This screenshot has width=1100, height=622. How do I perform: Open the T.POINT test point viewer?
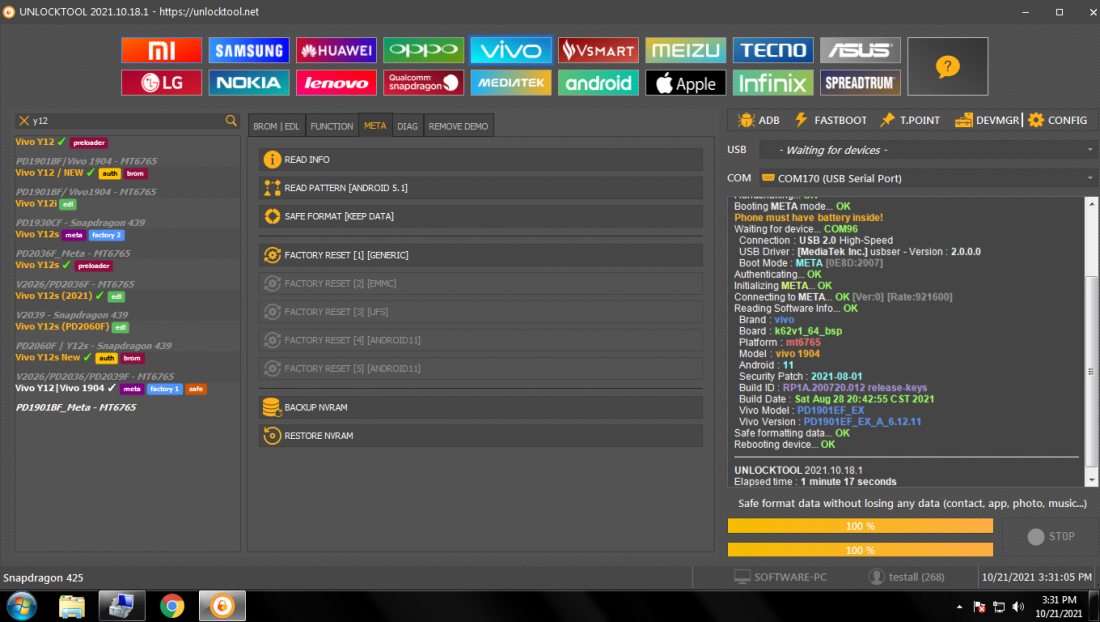coord(911,120)
